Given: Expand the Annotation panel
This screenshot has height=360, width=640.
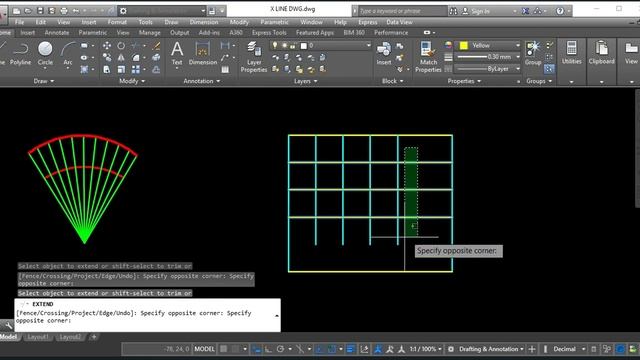Looking at the screenshot, I should pyautogui.click(x=202, y=81).
